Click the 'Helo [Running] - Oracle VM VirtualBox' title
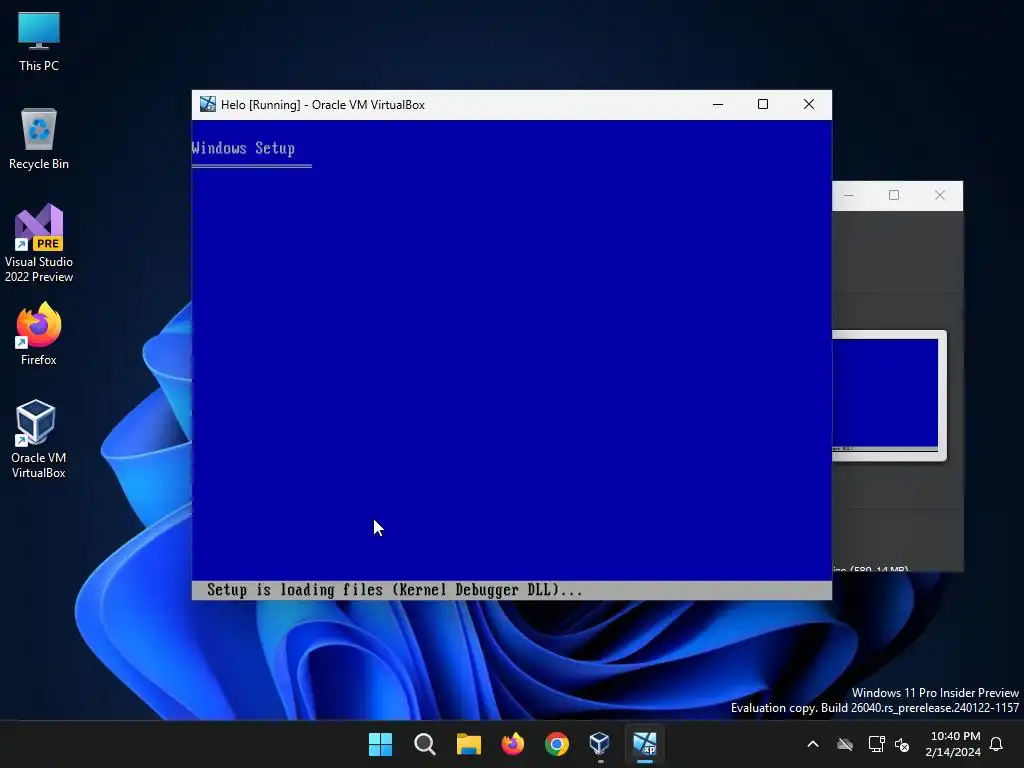The width and height of the screenshot is (1024, 768). point(323,104)
